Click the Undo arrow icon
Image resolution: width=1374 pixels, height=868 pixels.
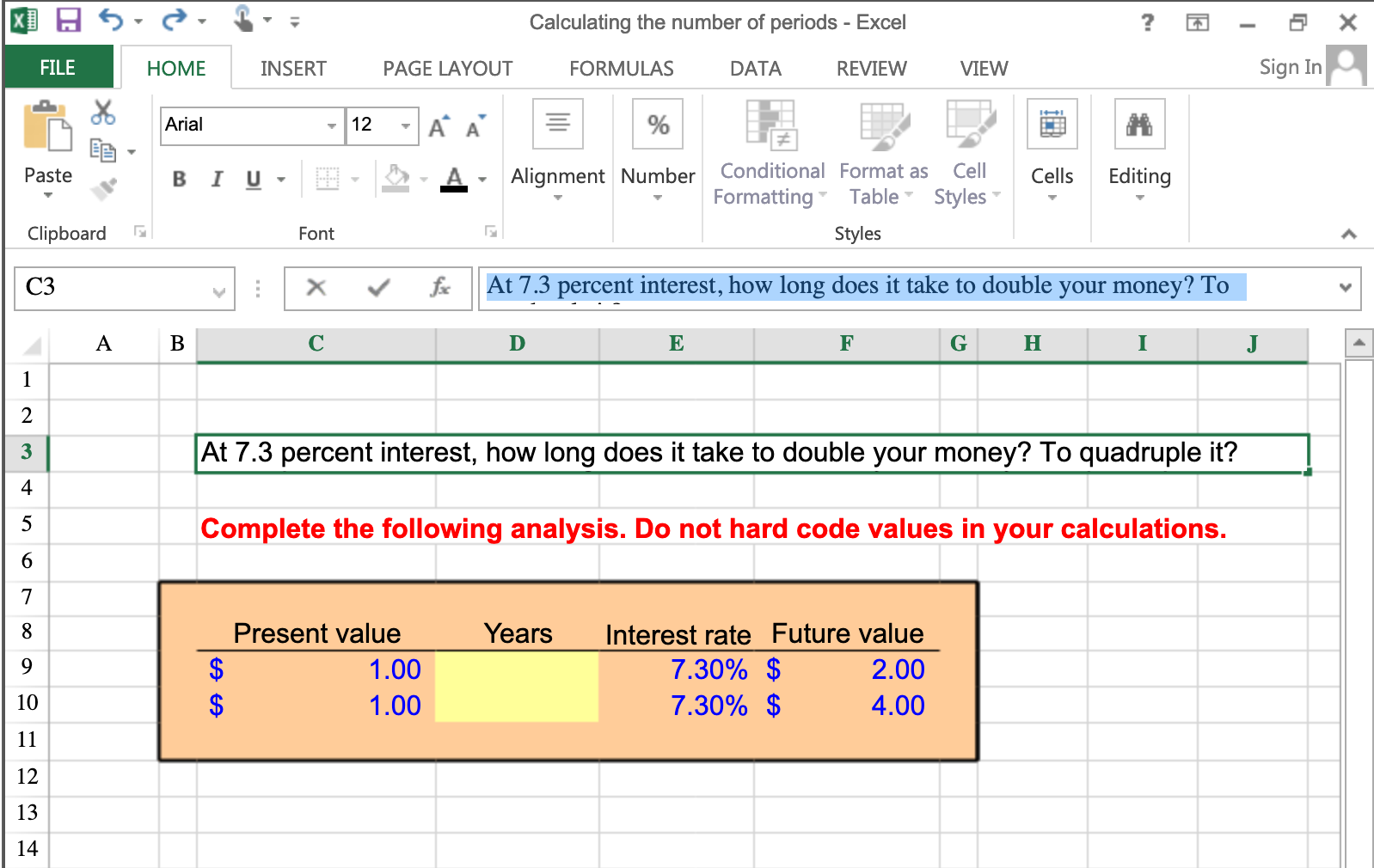pos(110,20)
